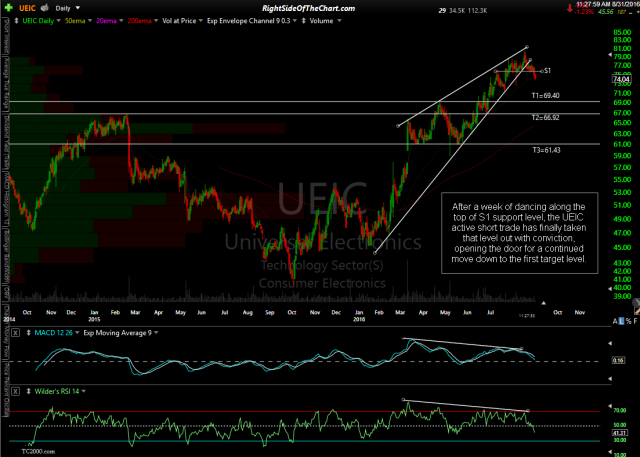Click the 85.00 price axis label

tap(622, 32)
